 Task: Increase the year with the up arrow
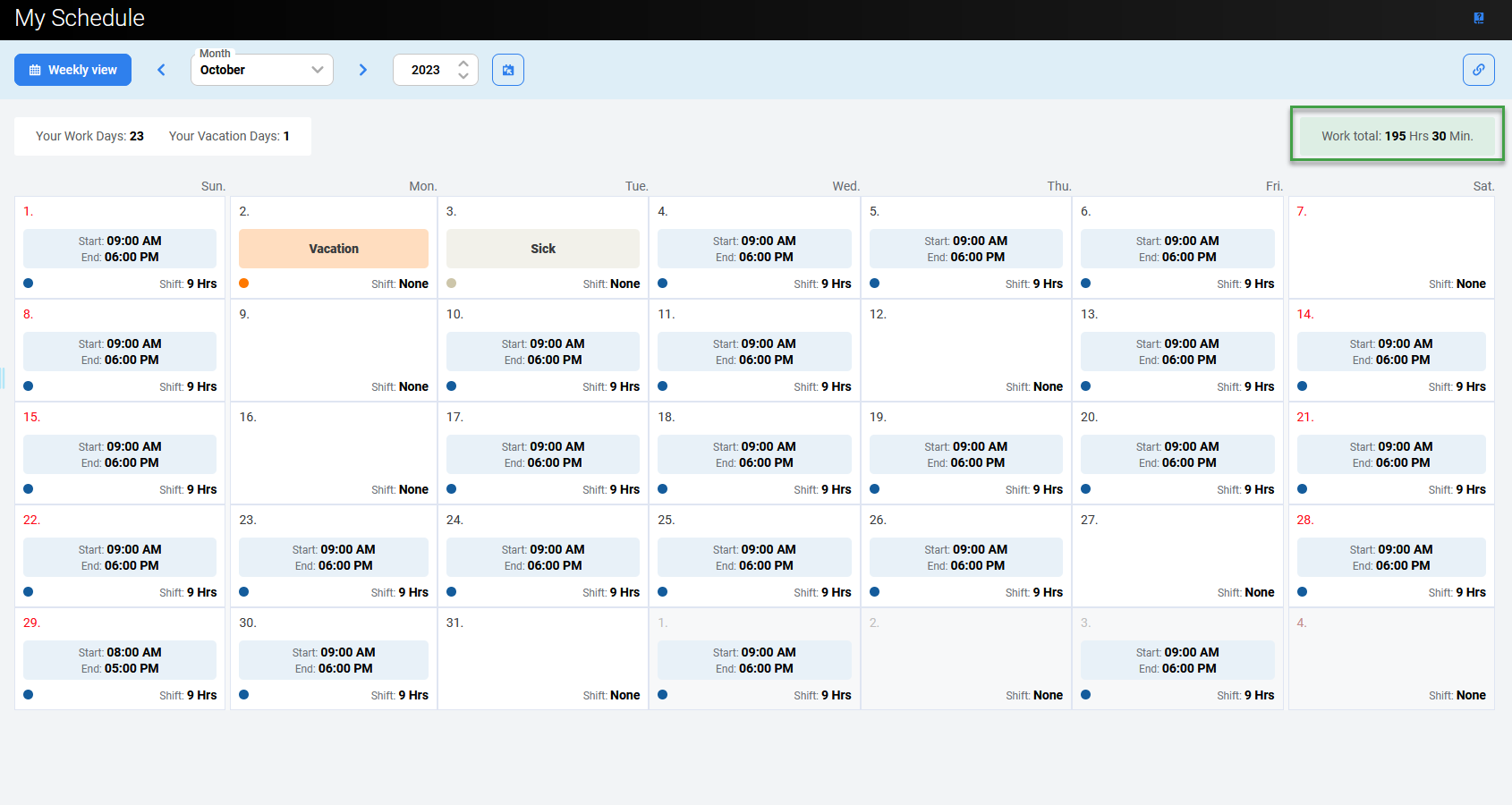463,64
